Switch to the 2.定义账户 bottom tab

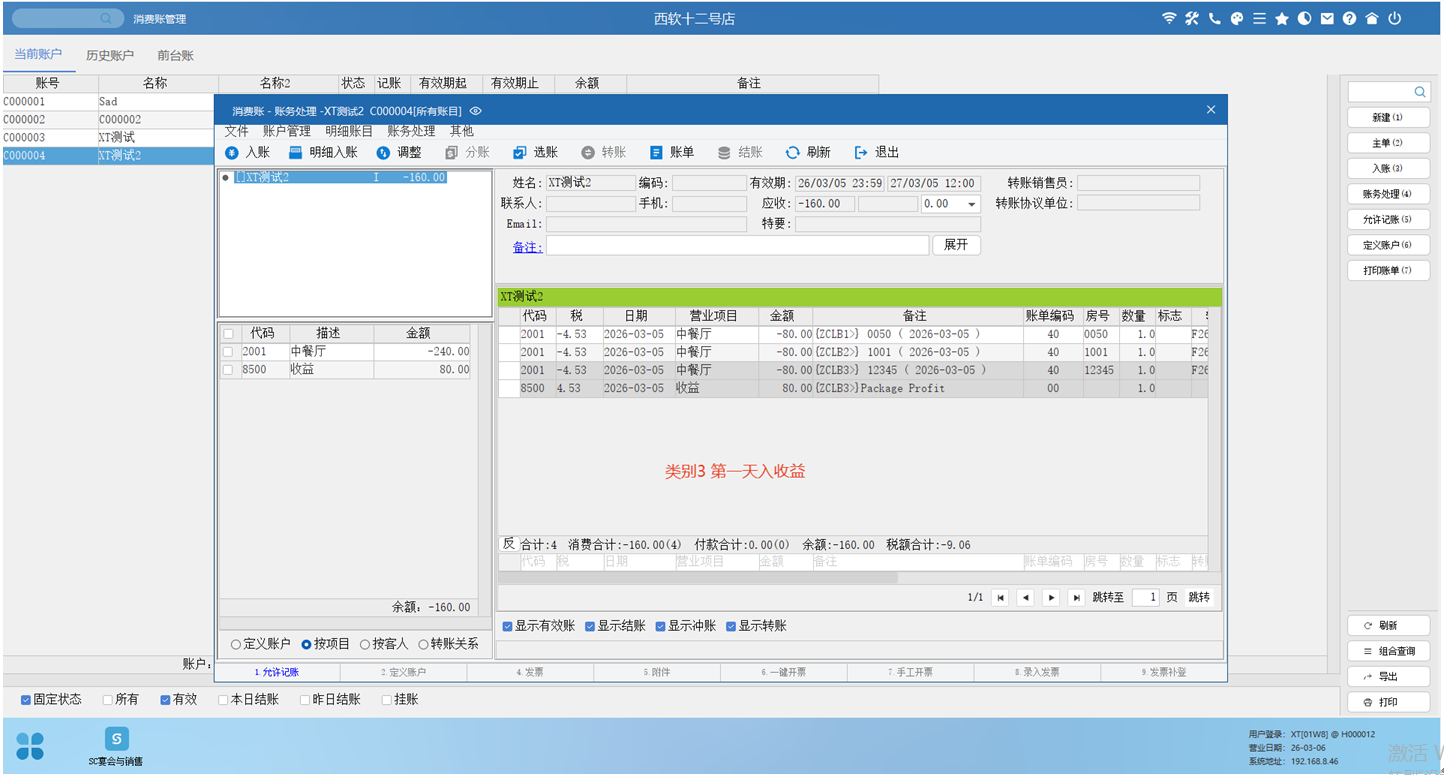(x=404, y=672)
